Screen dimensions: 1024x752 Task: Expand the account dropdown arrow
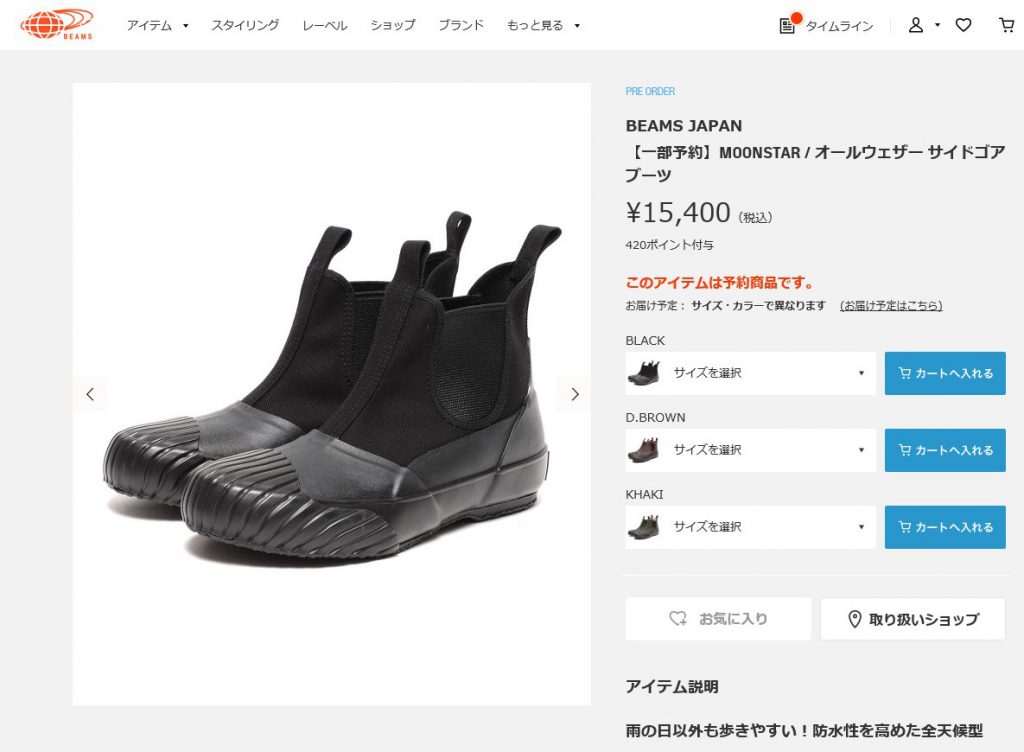click(937, 25)
